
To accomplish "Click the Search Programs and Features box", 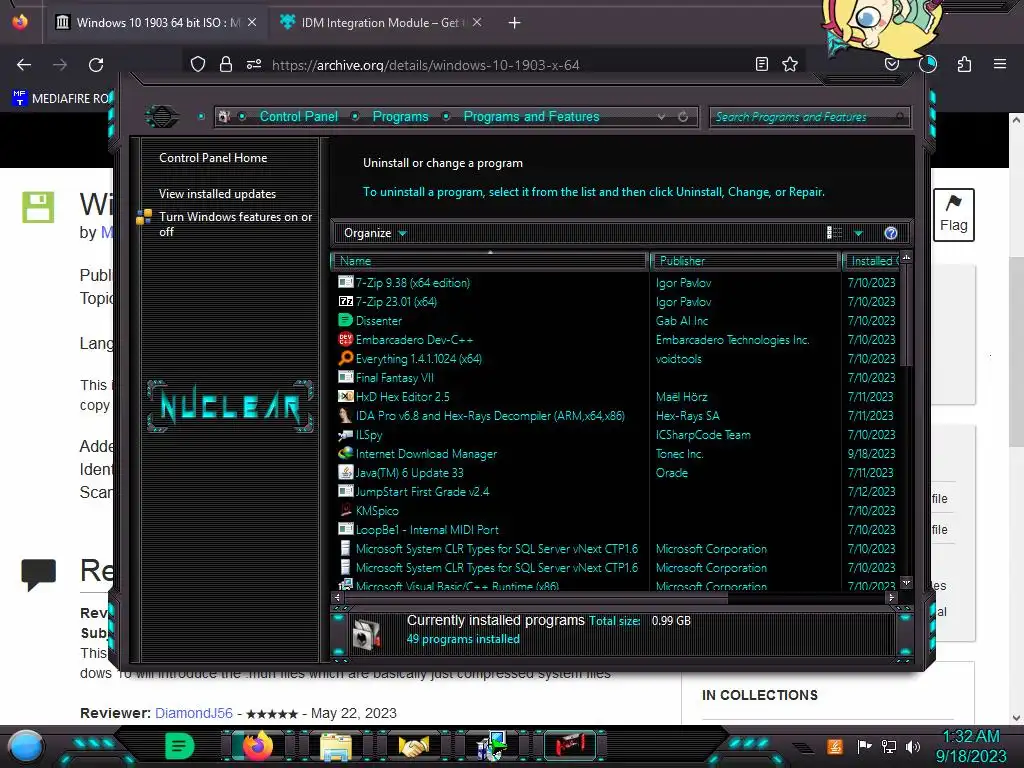I will coord(809,117).
